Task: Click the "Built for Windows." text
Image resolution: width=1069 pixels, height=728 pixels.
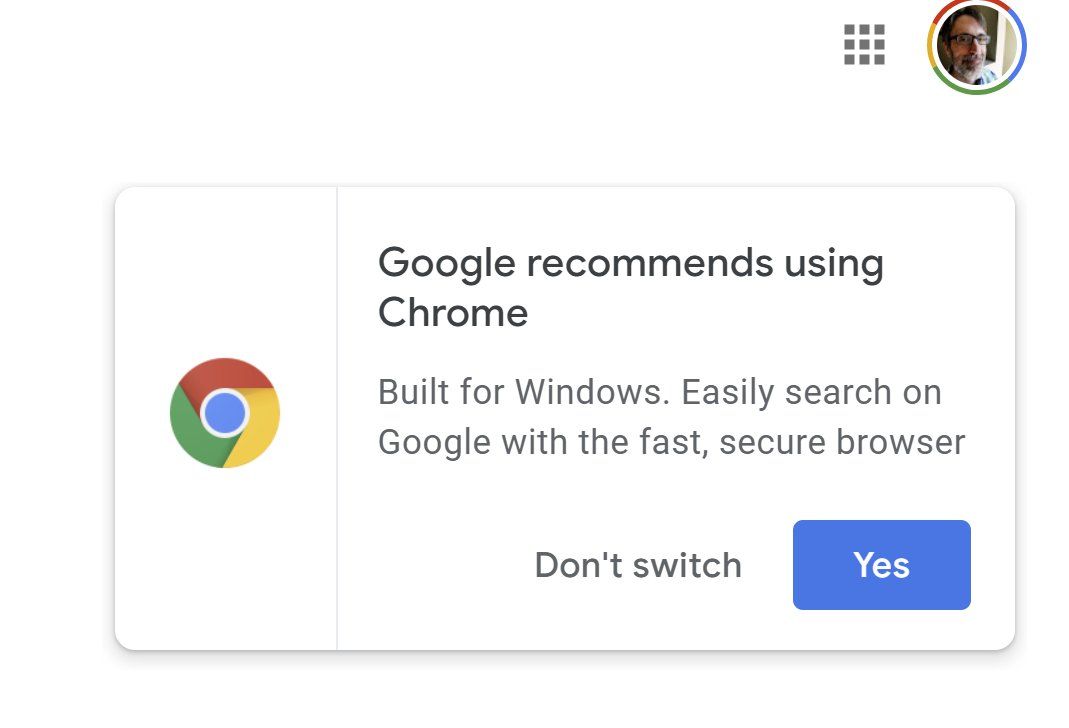Action: (x=523, y=392)
